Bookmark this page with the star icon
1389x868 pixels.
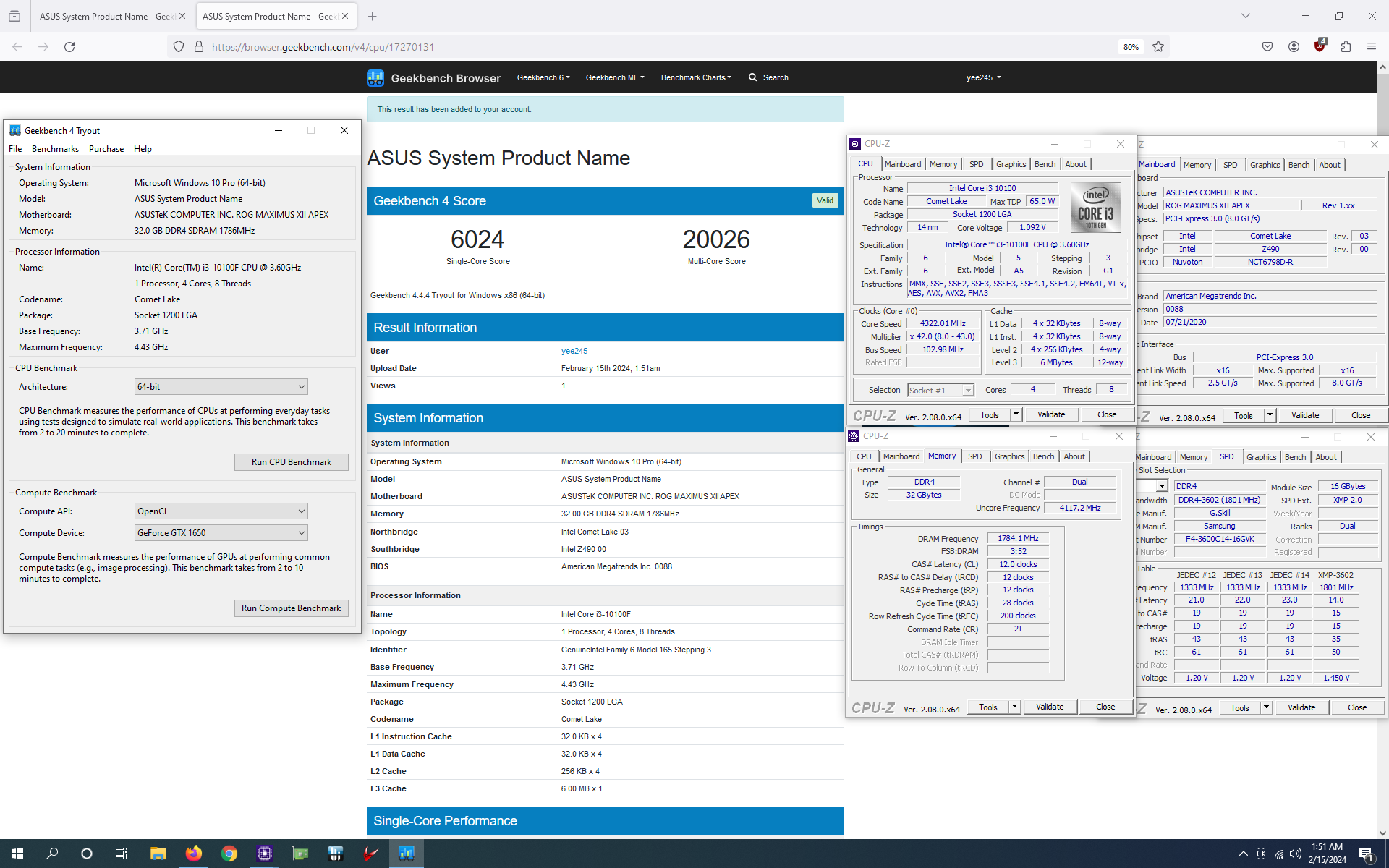(x=1158, y=47)
